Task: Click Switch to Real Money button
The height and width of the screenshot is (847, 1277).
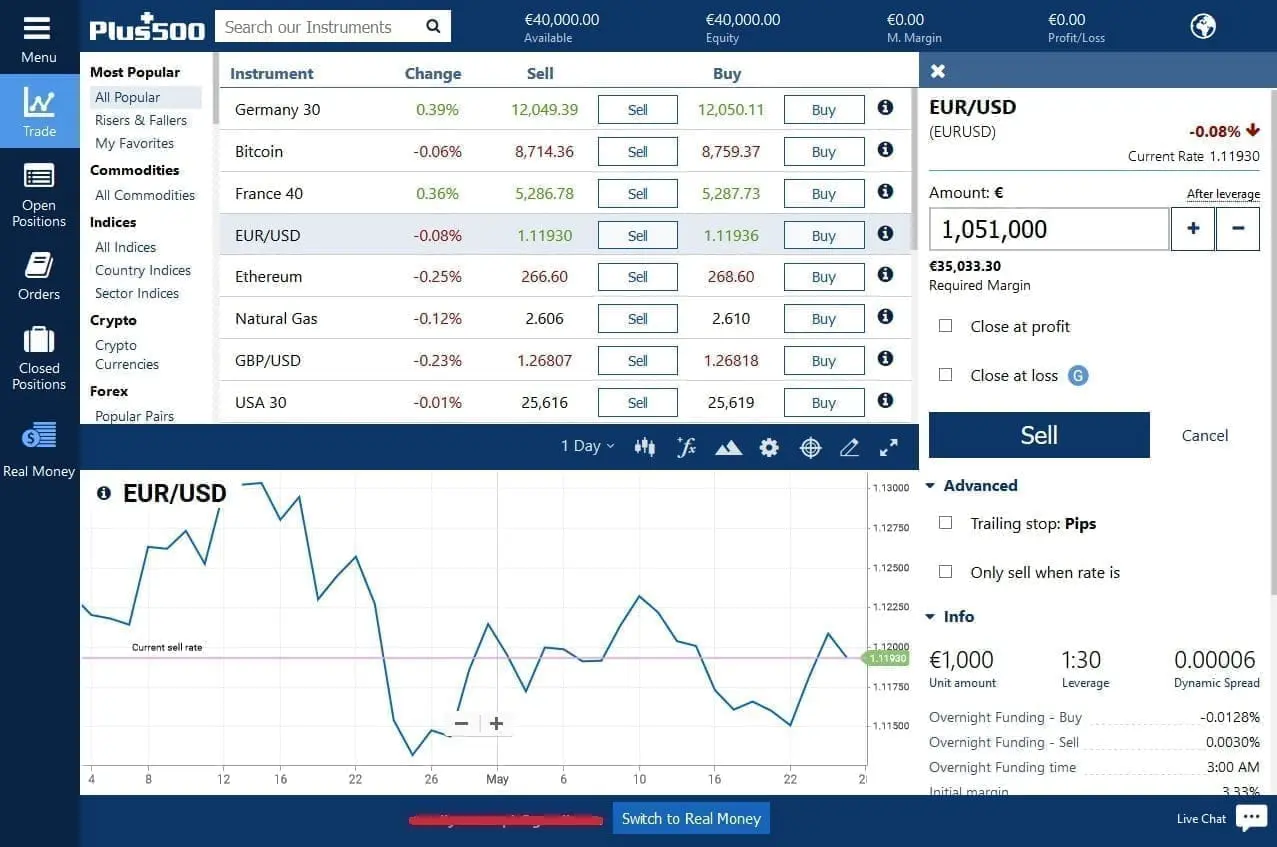Action: pos(691,818)
